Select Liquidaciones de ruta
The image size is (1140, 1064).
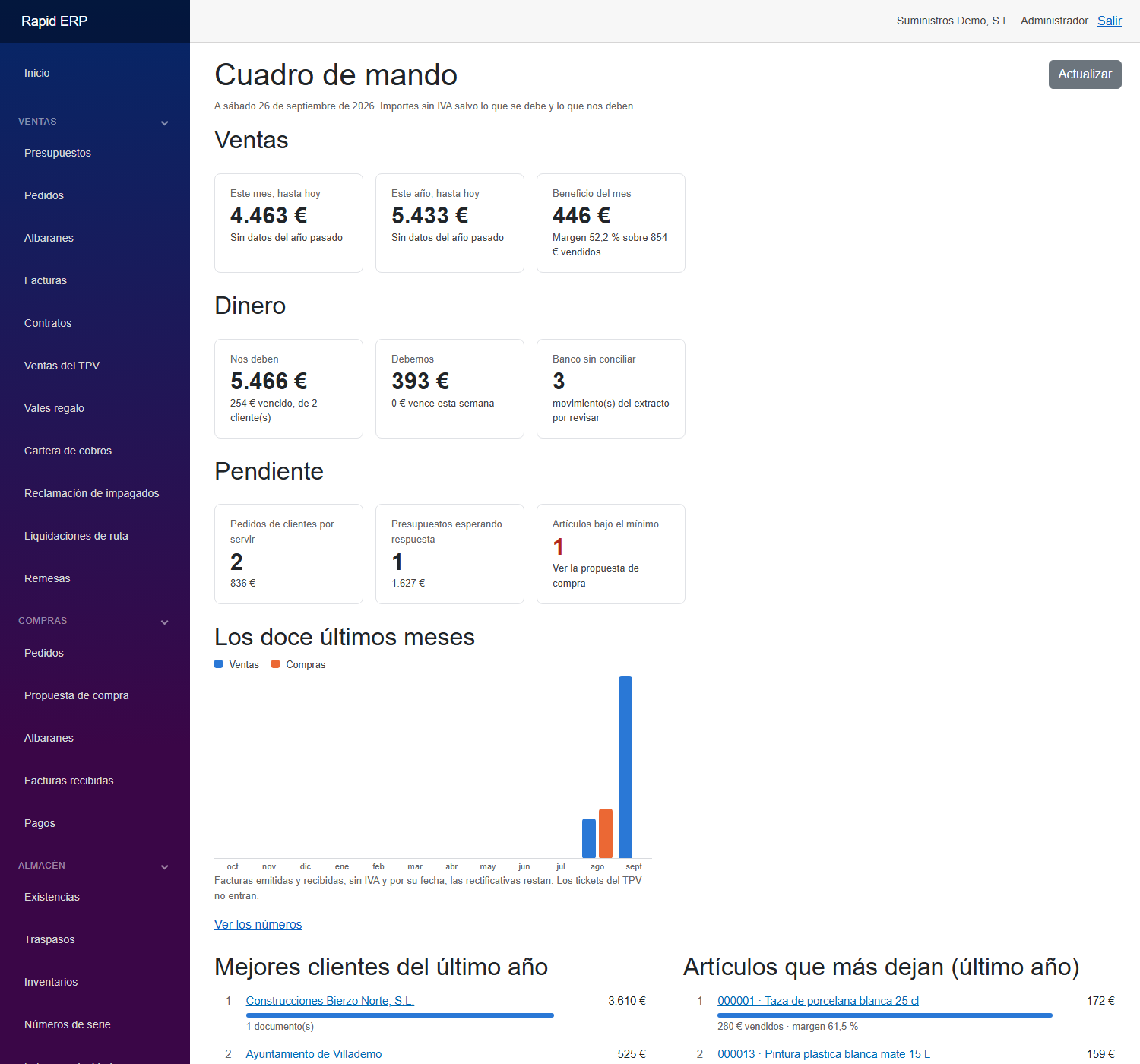click(x=76, y=536)
